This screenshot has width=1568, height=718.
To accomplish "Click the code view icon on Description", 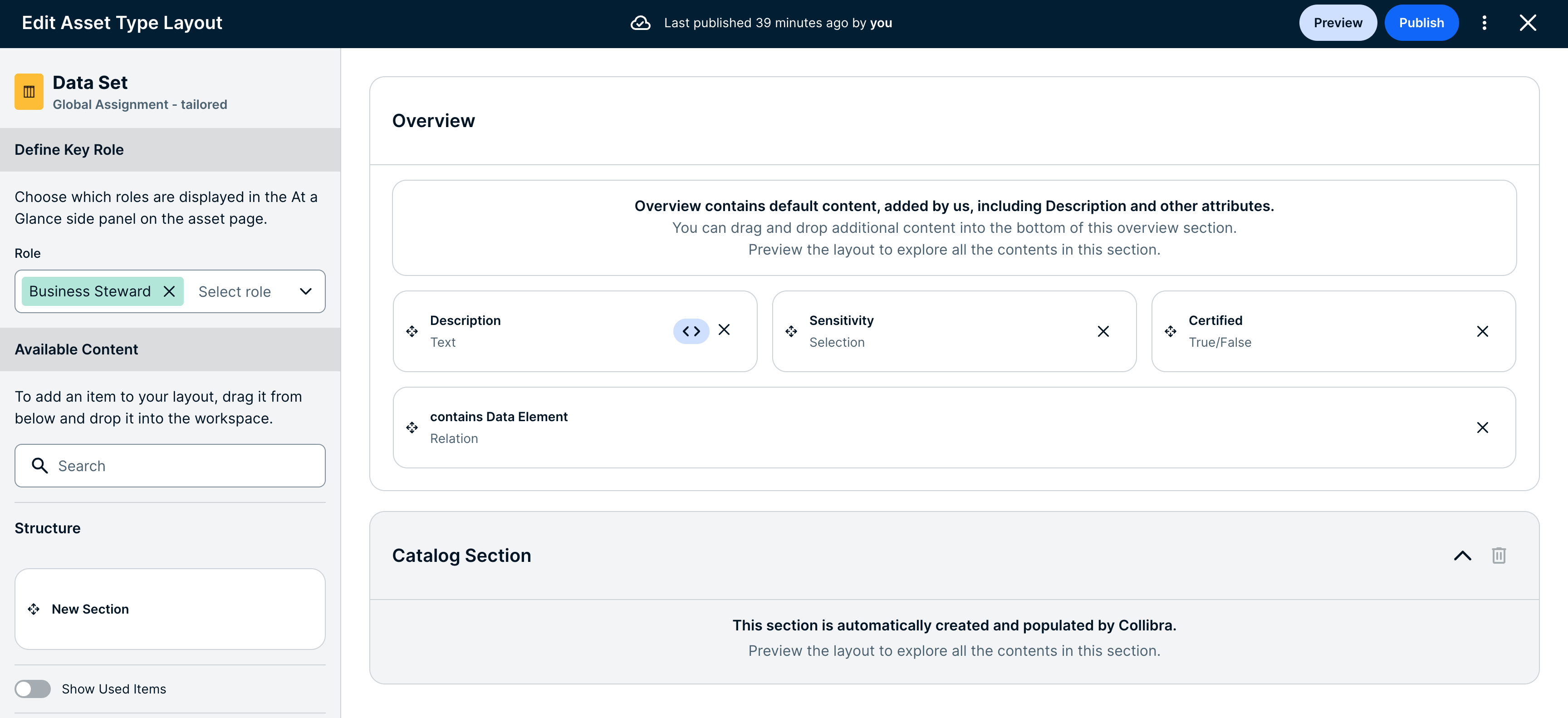I will [x=691, y=331].
